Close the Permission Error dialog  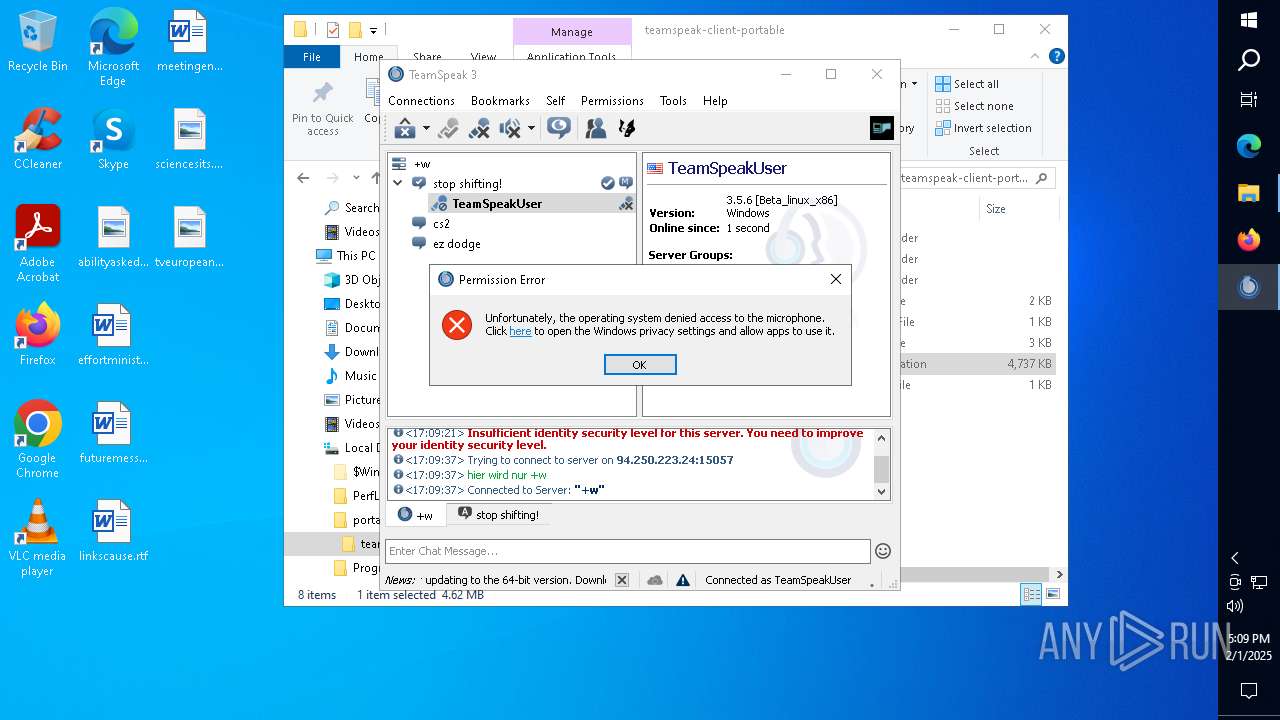tap(836, 279)
